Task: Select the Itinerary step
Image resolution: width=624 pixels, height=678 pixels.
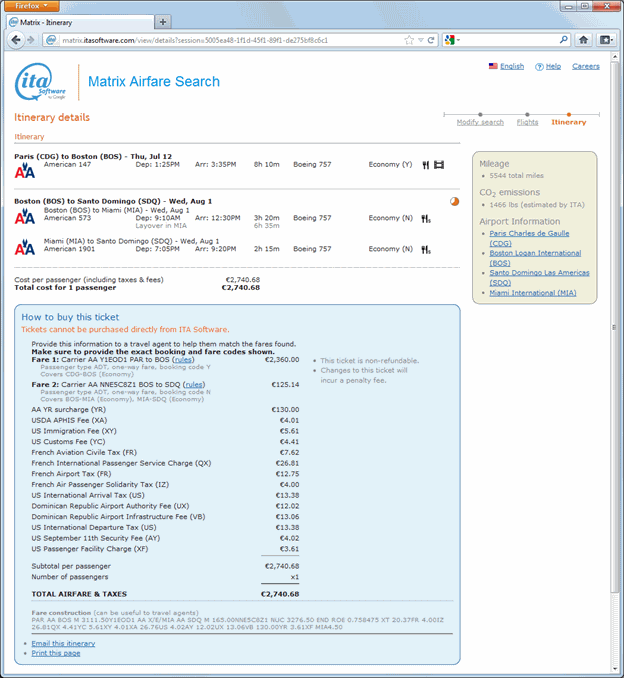Action: [x=569, y=122]
